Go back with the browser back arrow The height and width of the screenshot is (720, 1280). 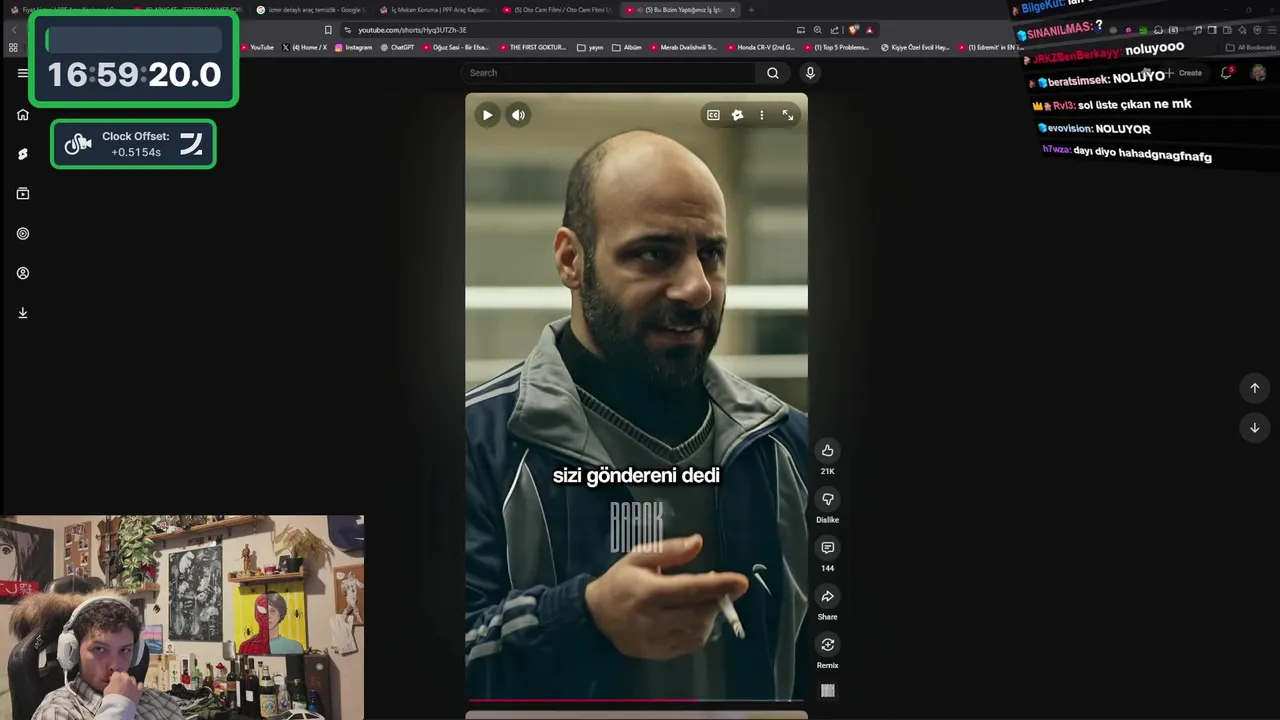(x=14, y=30)
